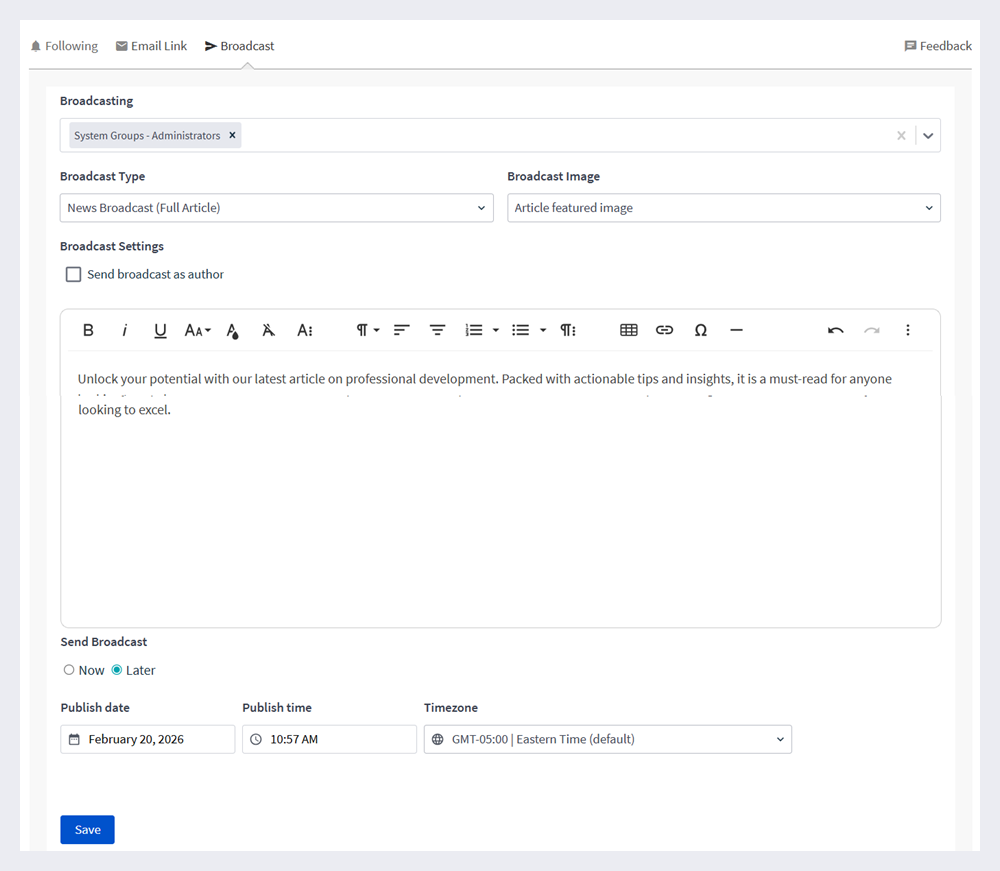Open the Feedback link
The width and height of the screenshot is (1000, 871).
938,46
